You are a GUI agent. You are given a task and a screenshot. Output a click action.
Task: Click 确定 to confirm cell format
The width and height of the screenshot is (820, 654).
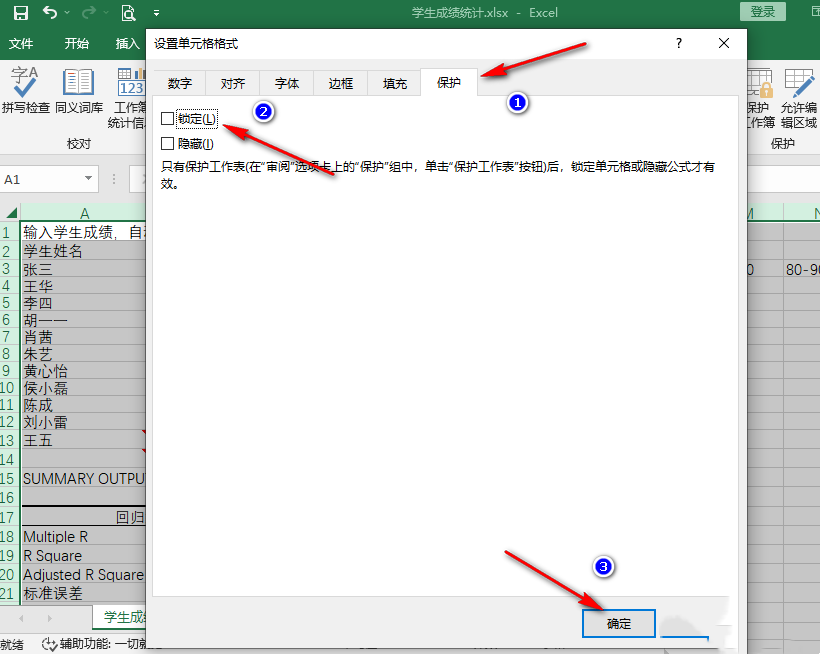[x=619, y=624]
